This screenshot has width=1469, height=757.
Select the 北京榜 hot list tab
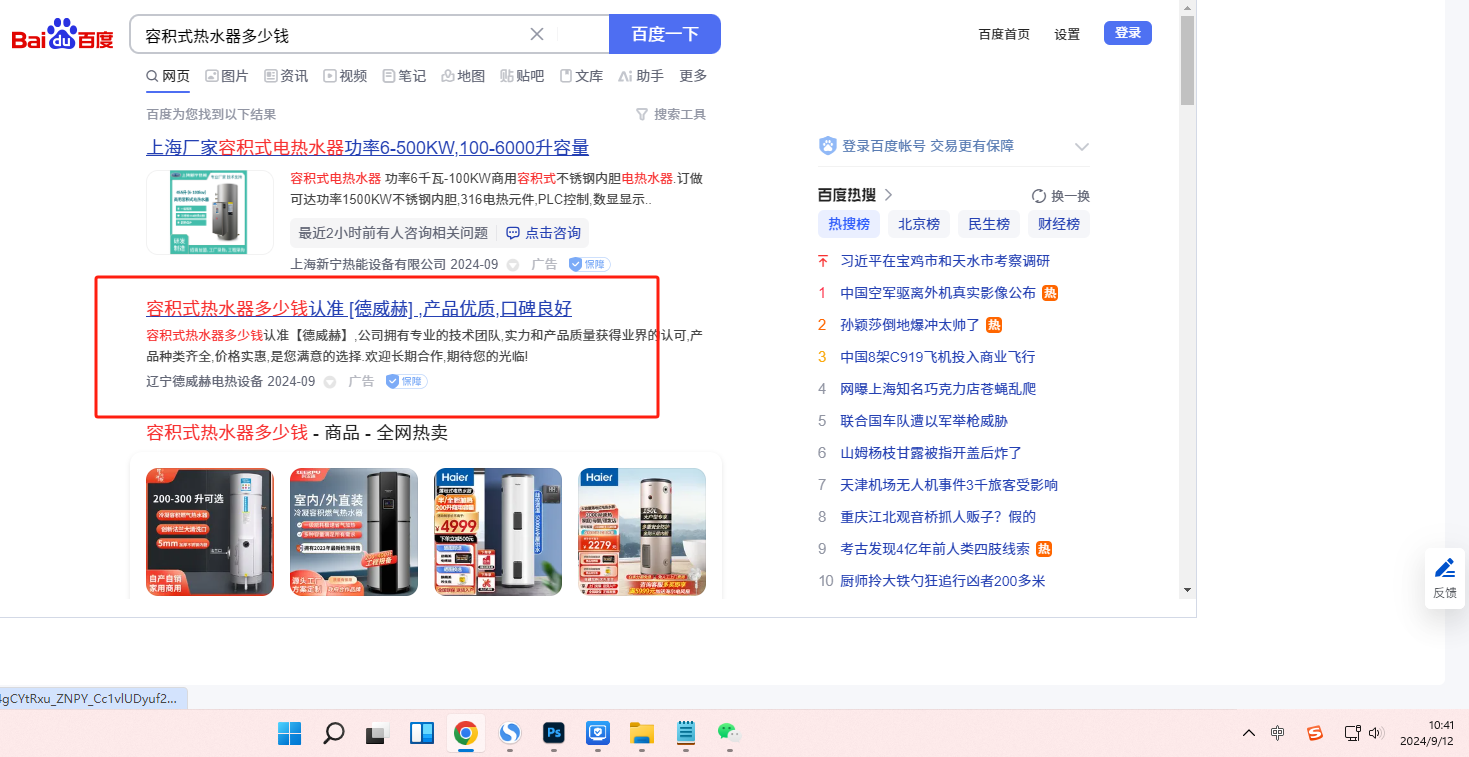pyautogui.click(x=918, y=224)
